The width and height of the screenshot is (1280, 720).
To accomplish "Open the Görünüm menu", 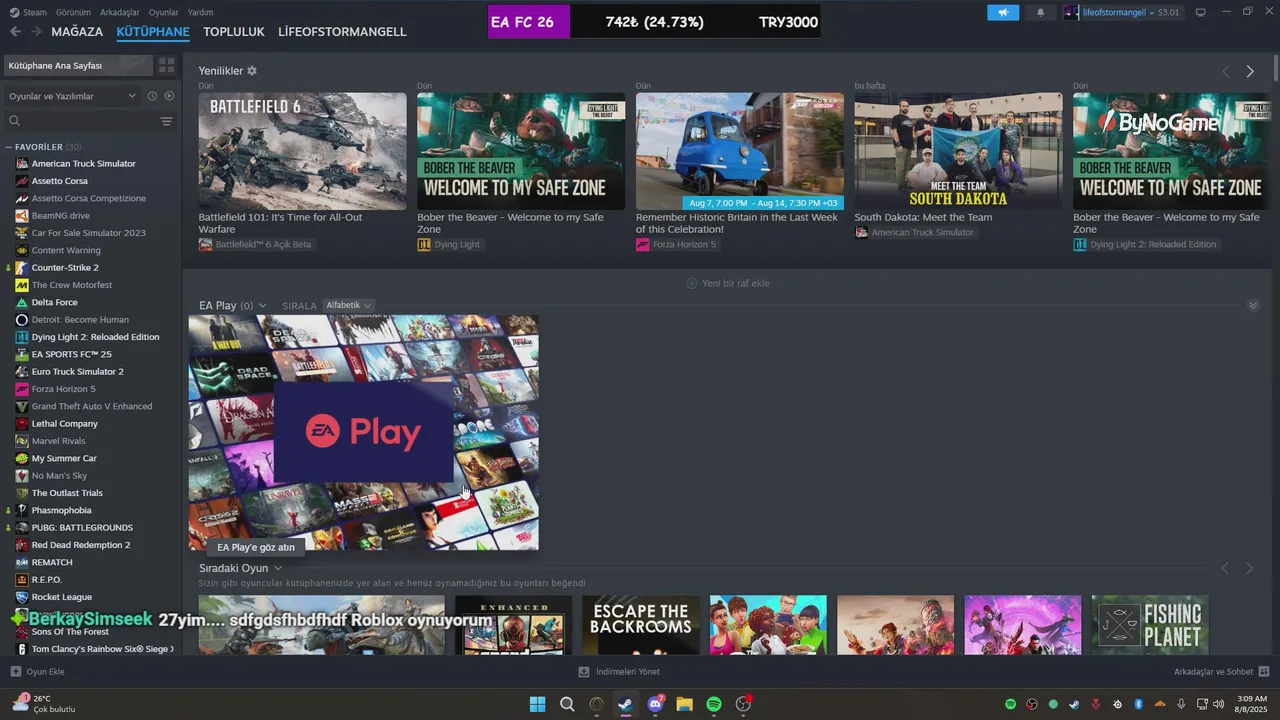I will (x=73, y=12).
